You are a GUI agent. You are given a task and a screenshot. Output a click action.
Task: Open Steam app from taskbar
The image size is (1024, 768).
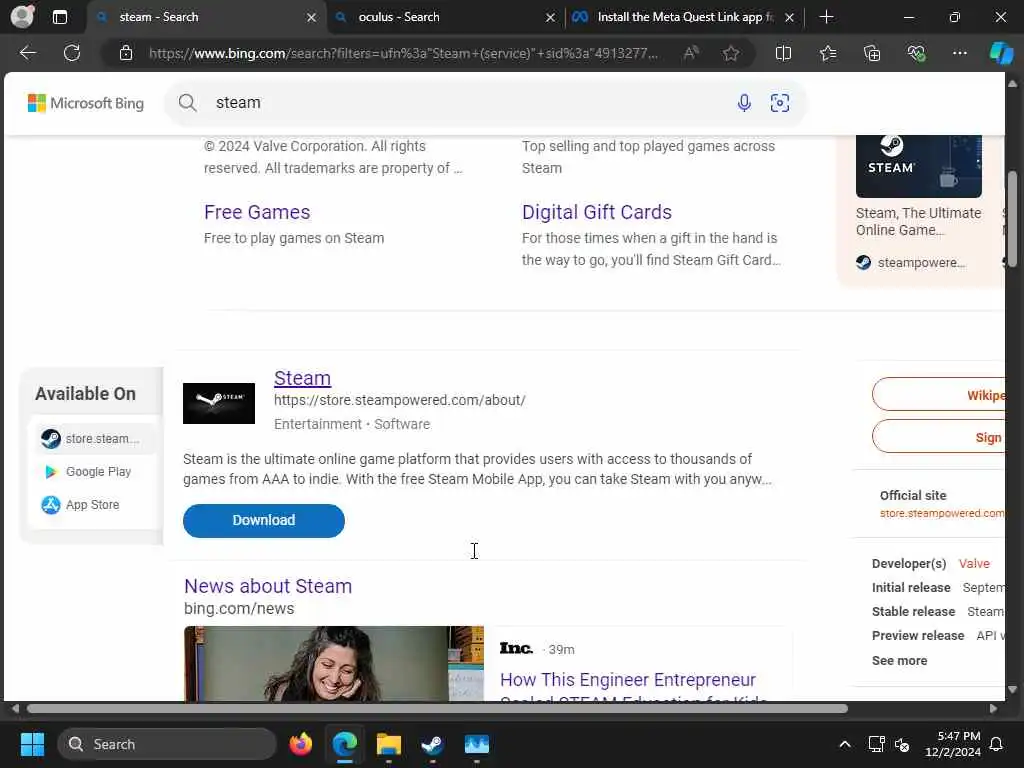pos(432,744)
